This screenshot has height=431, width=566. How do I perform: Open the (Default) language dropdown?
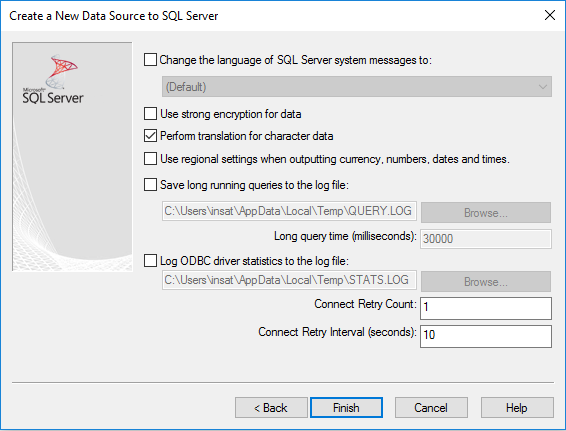pos(357,87)
